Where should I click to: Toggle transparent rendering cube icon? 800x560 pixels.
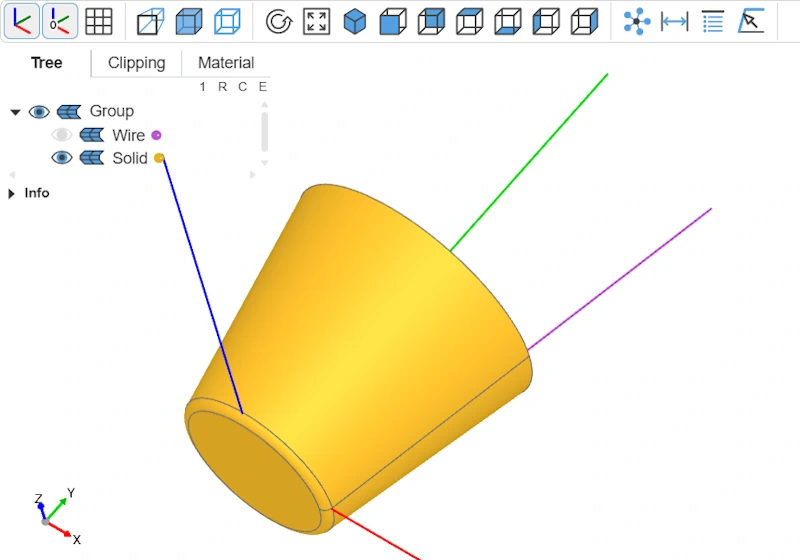pos(189,21)
